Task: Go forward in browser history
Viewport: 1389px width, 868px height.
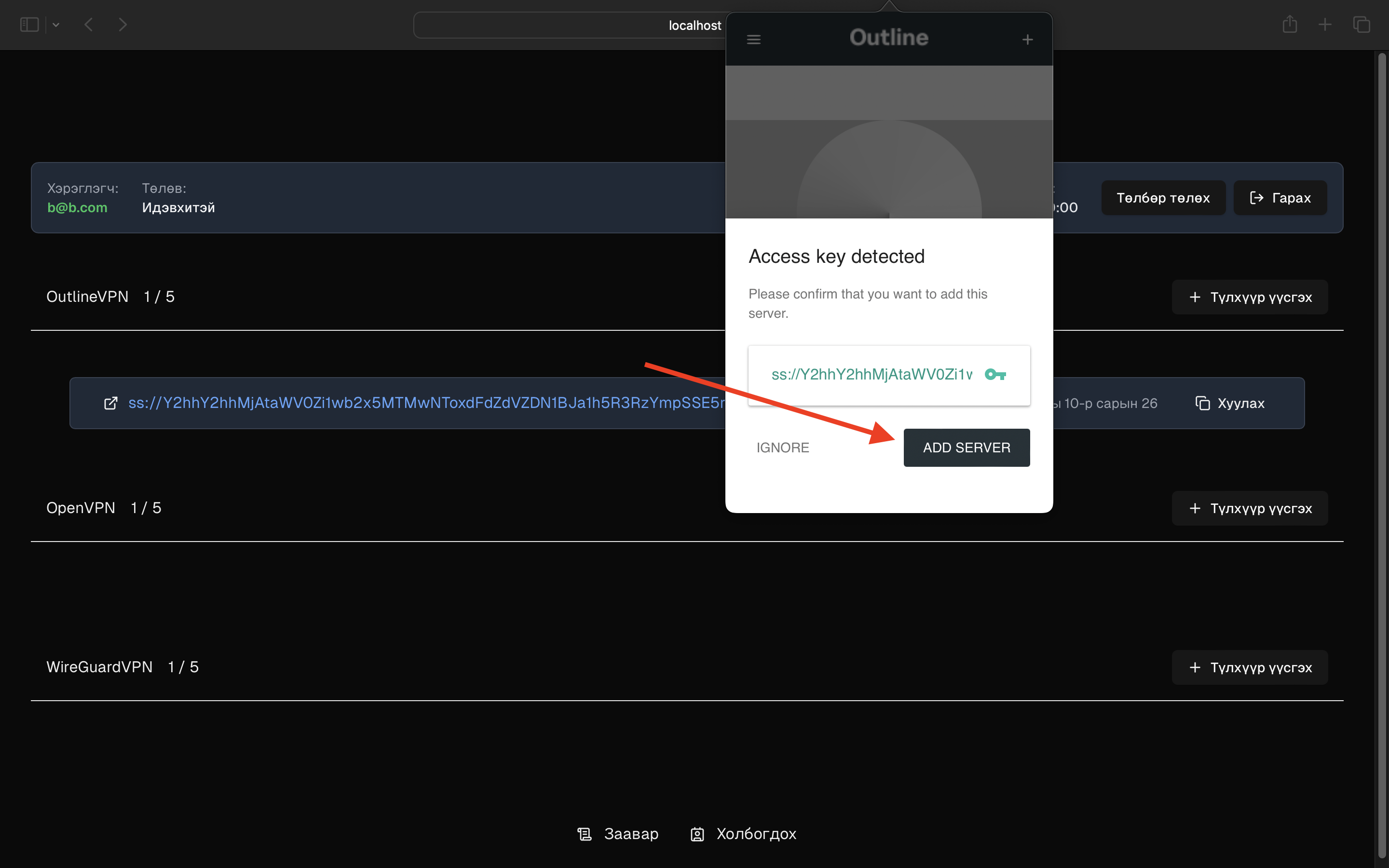Action: [122, 25]
